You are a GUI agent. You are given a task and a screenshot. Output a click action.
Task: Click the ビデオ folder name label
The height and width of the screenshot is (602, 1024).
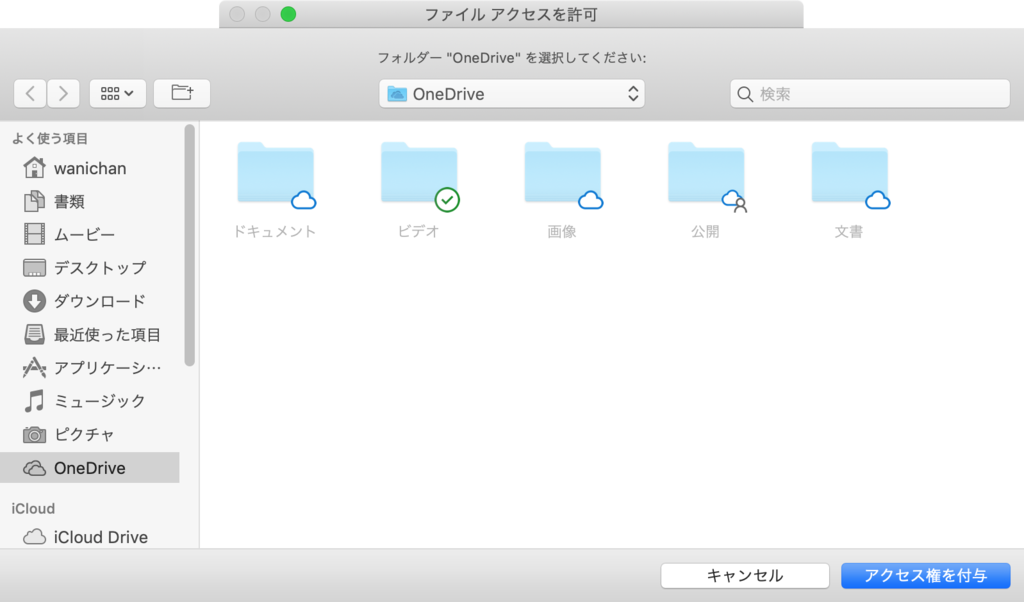coord(419,232)
